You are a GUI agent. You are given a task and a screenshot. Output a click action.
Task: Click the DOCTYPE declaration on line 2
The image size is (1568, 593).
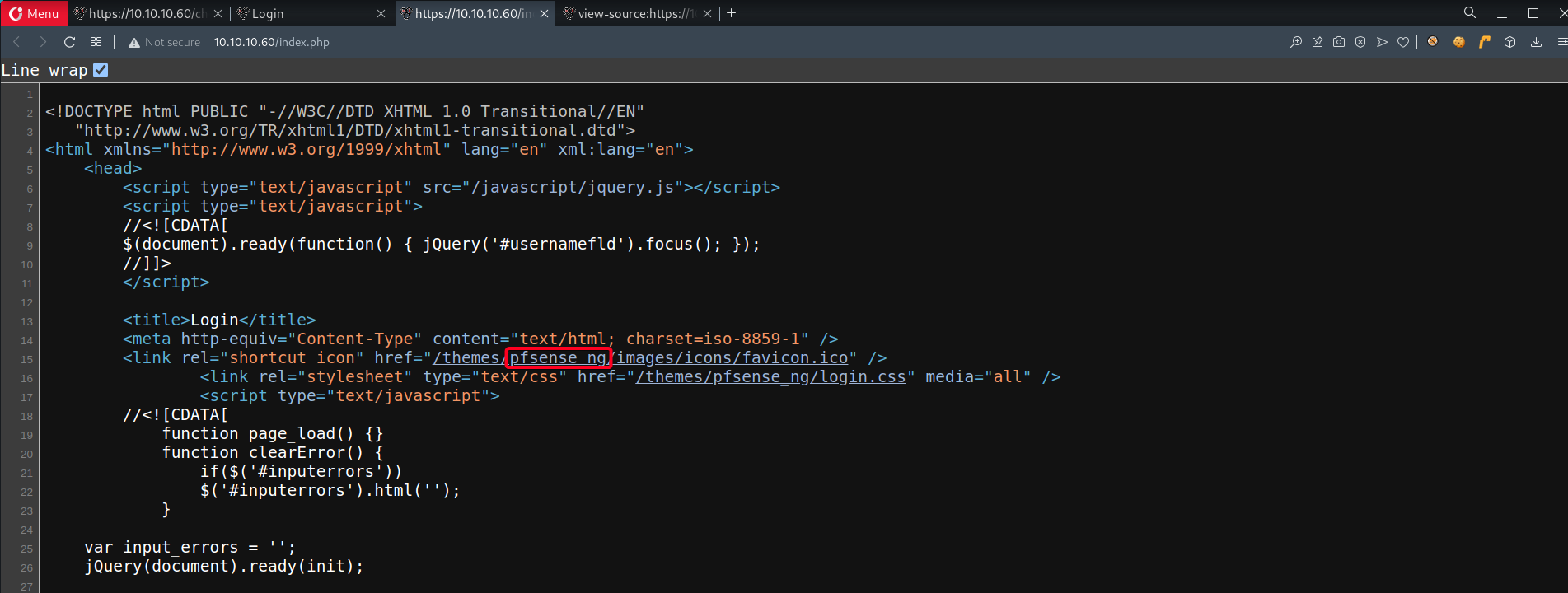click(345, 112)
